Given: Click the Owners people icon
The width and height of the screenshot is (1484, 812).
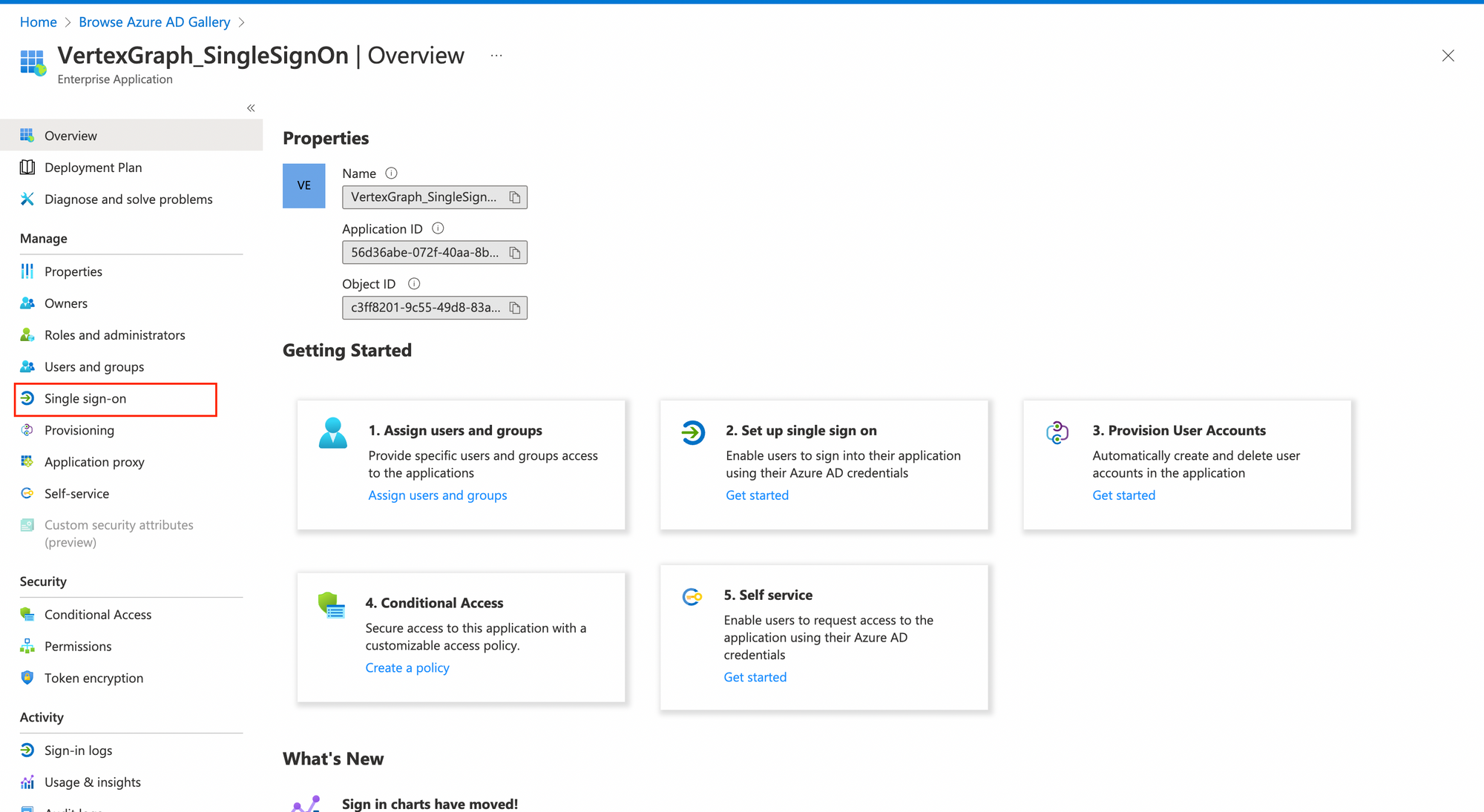Looking at the screenshot, I should pyautogui.click(x=27, y=303).
